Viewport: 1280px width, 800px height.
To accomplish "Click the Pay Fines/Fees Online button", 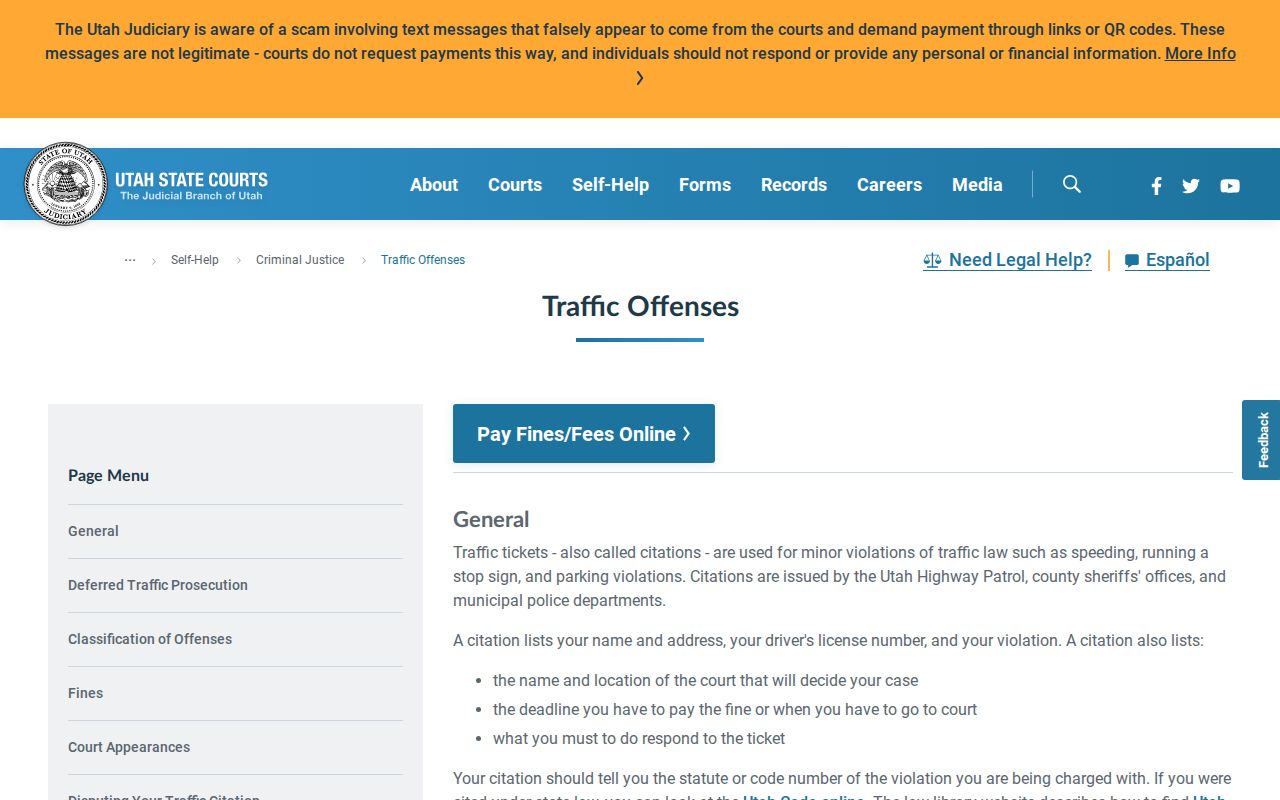I will point(584,434).
